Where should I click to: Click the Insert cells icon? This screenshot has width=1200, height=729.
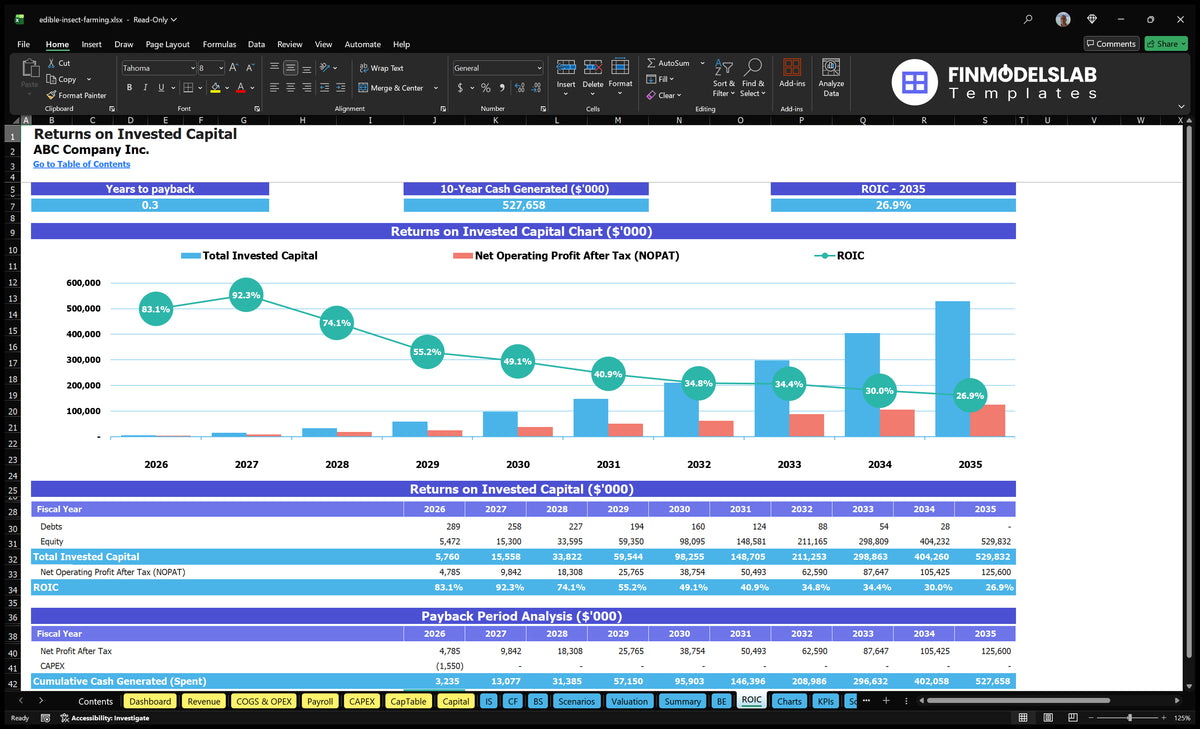point(566,67)
